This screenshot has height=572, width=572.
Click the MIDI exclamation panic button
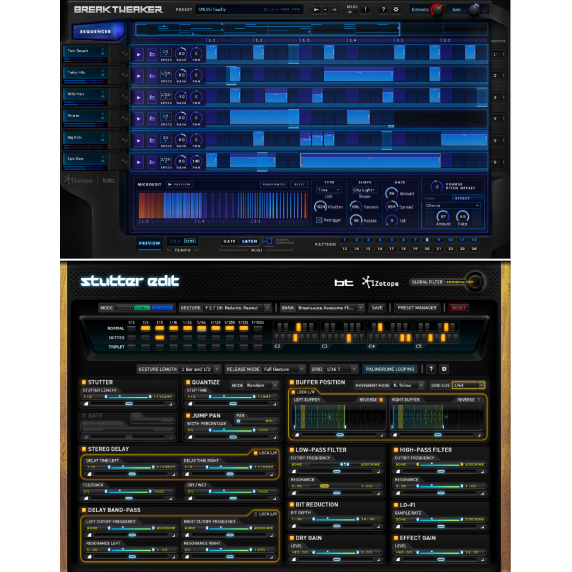[x=365, y=9]
